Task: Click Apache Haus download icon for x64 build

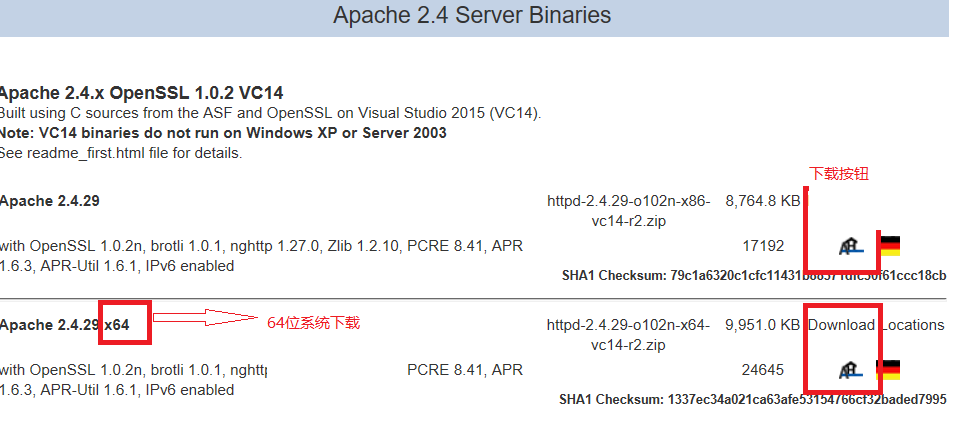Action: click(850, 370)
